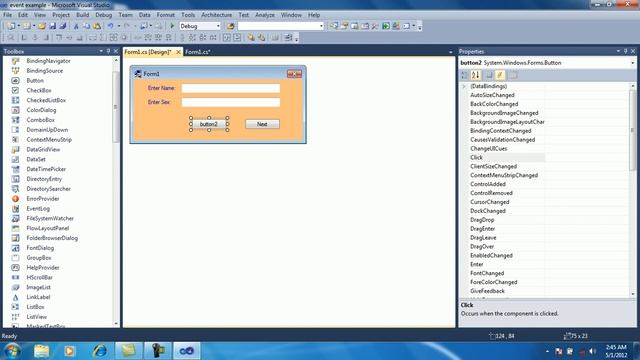Click the Toolbox vertical scrollbar thumb
640x360 pixels.
[116, 107]
